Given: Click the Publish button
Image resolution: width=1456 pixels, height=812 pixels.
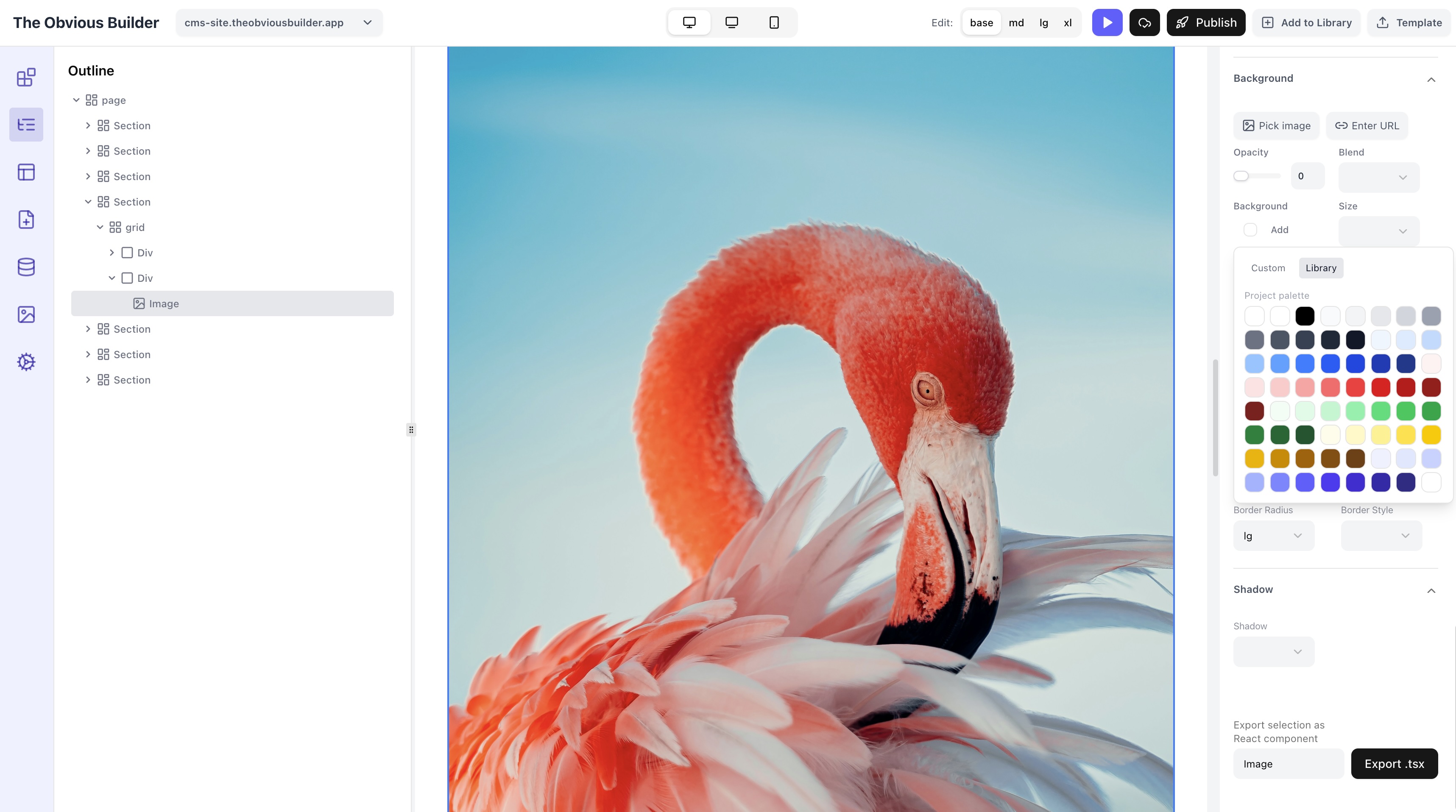Looking at the screenshot, I should click(x=1205, y=22).
